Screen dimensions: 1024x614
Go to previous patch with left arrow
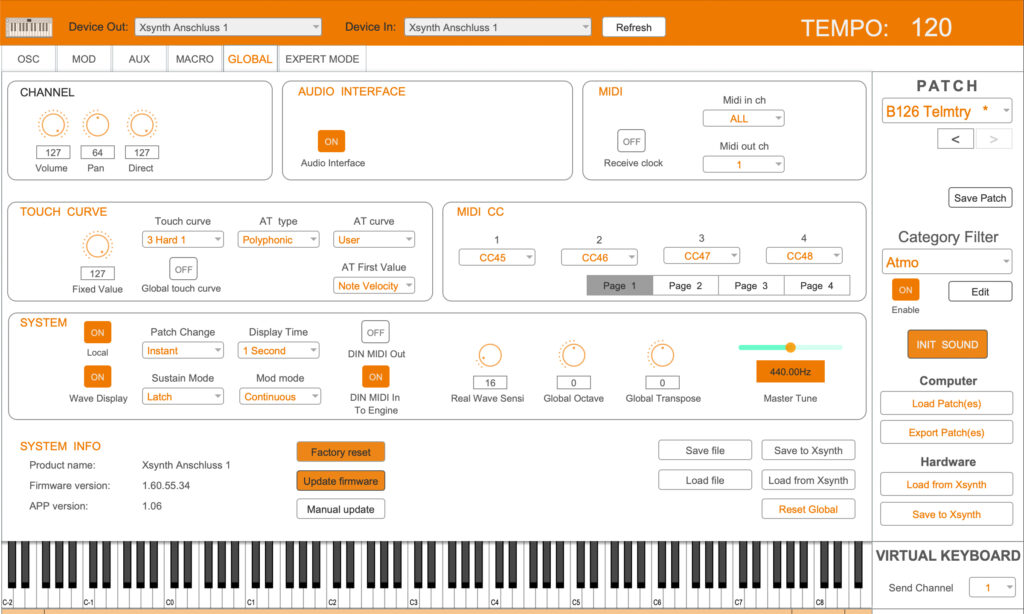955,139
